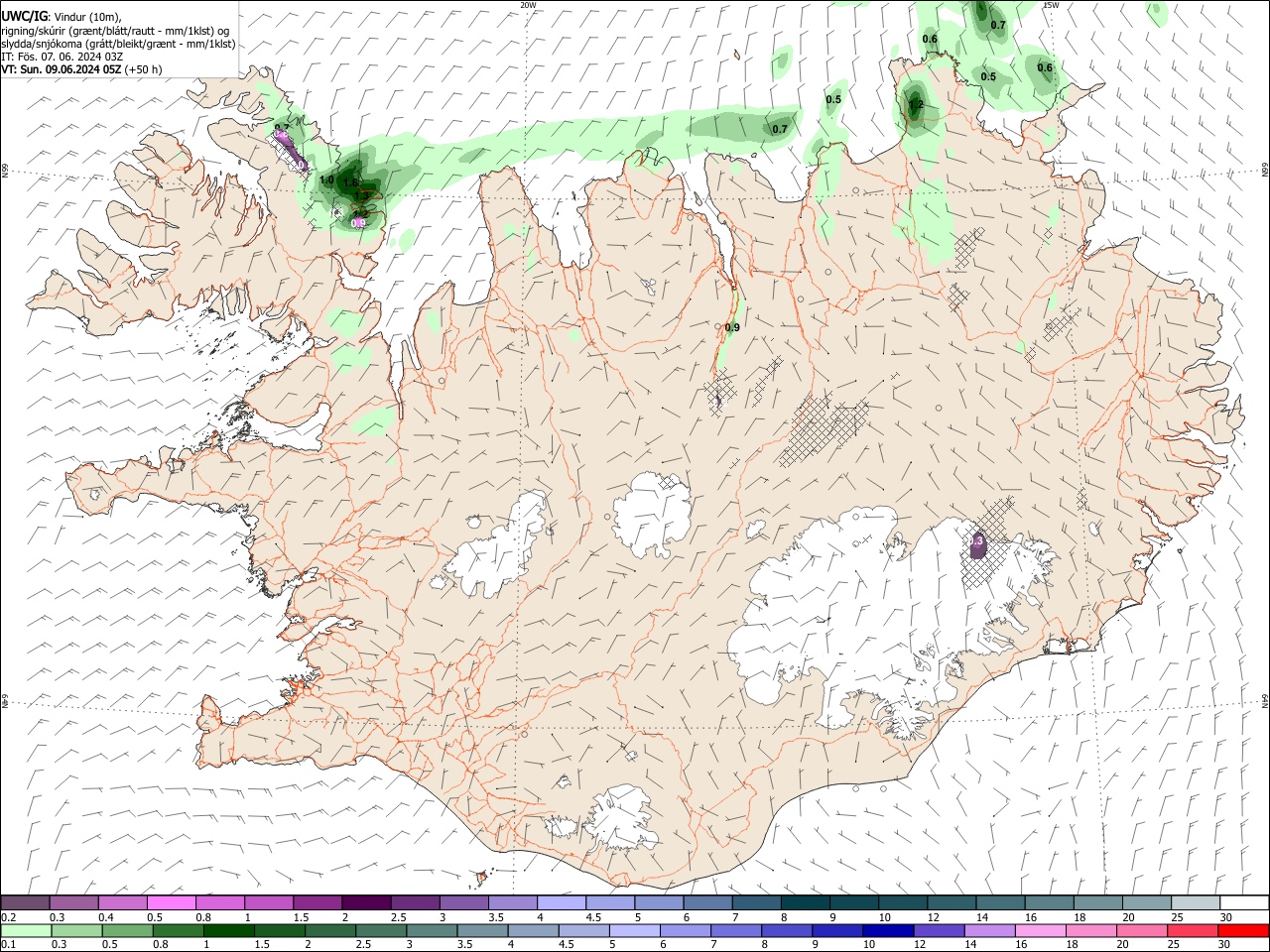Click the purple snow patch on the large southeast glacier
Image resolution: width=1270 pixels, height=952 pixels.
click(977, 543)
